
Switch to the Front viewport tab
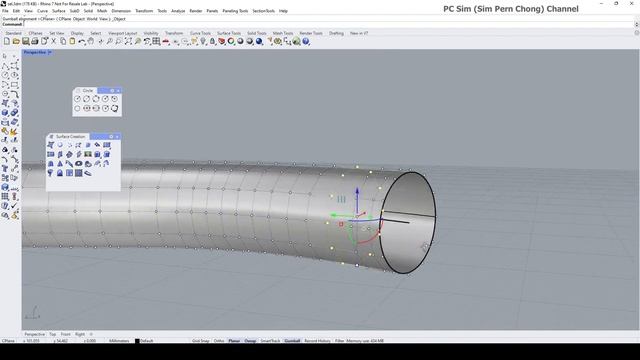(x=66, y=334)
